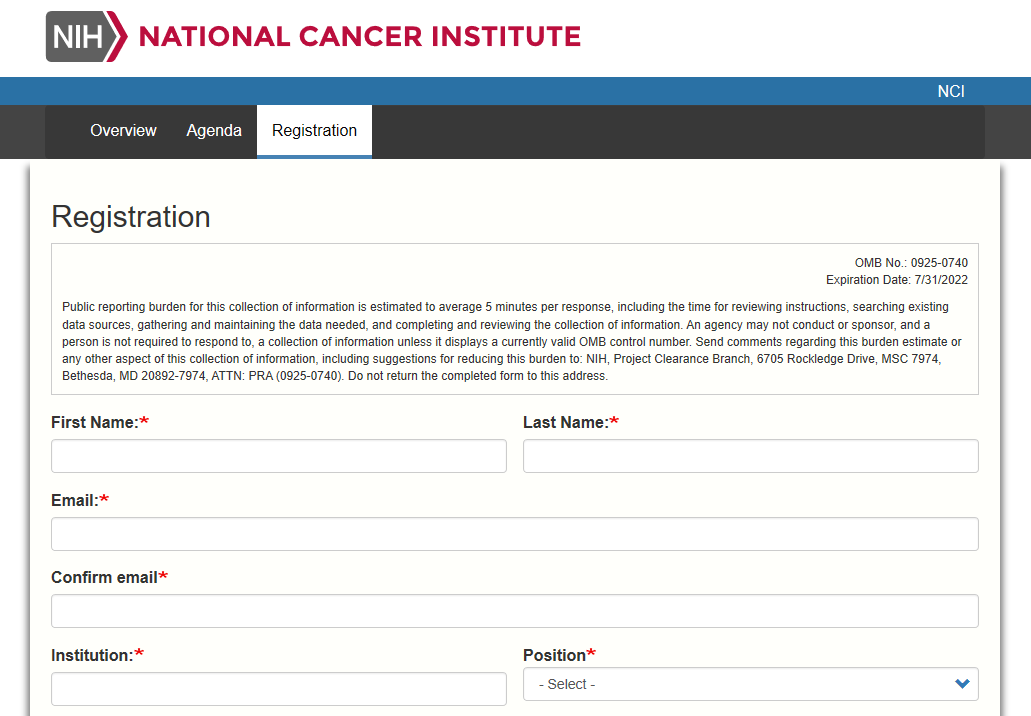Click the blue chevron on Position dropdown
This screenshot has height=716, width=1031.
click(x=962, y=684)
